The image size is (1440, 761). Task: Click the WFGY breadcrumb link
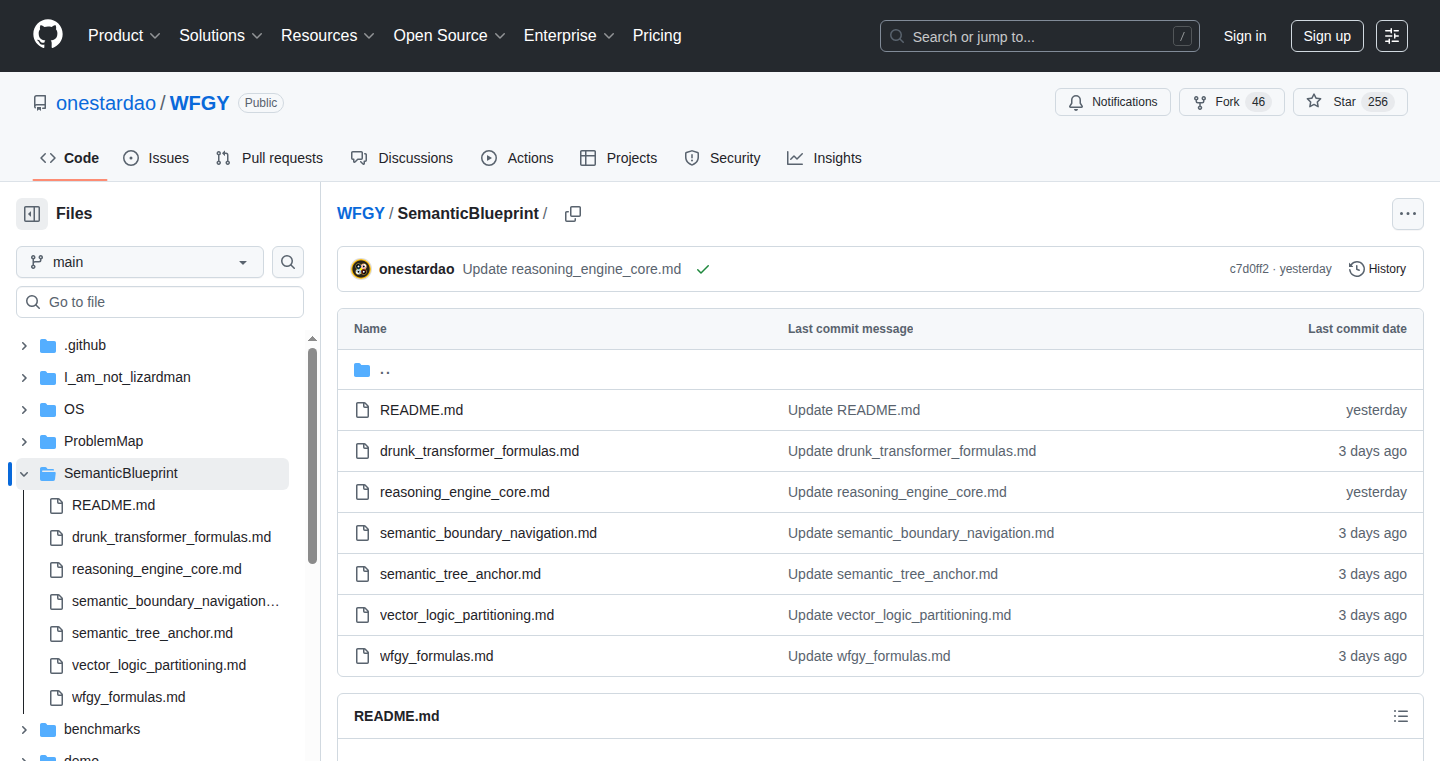pyautogui.click(x=361, y=213)
